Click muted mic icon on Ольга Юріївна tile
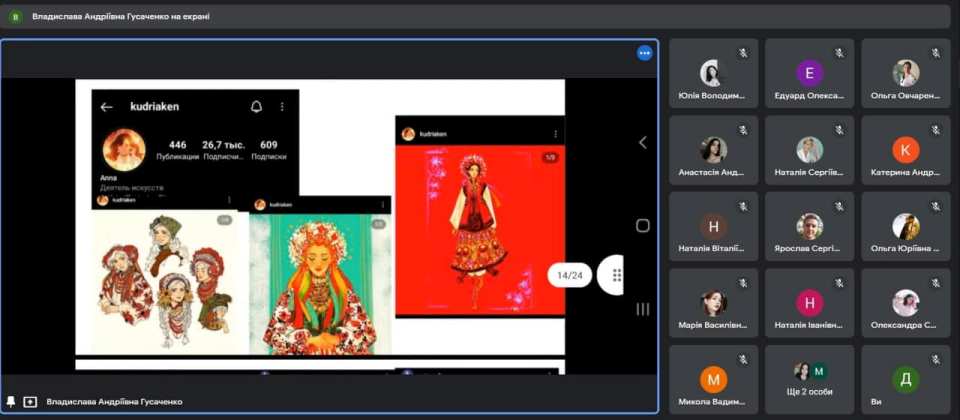 pos(936,206)
